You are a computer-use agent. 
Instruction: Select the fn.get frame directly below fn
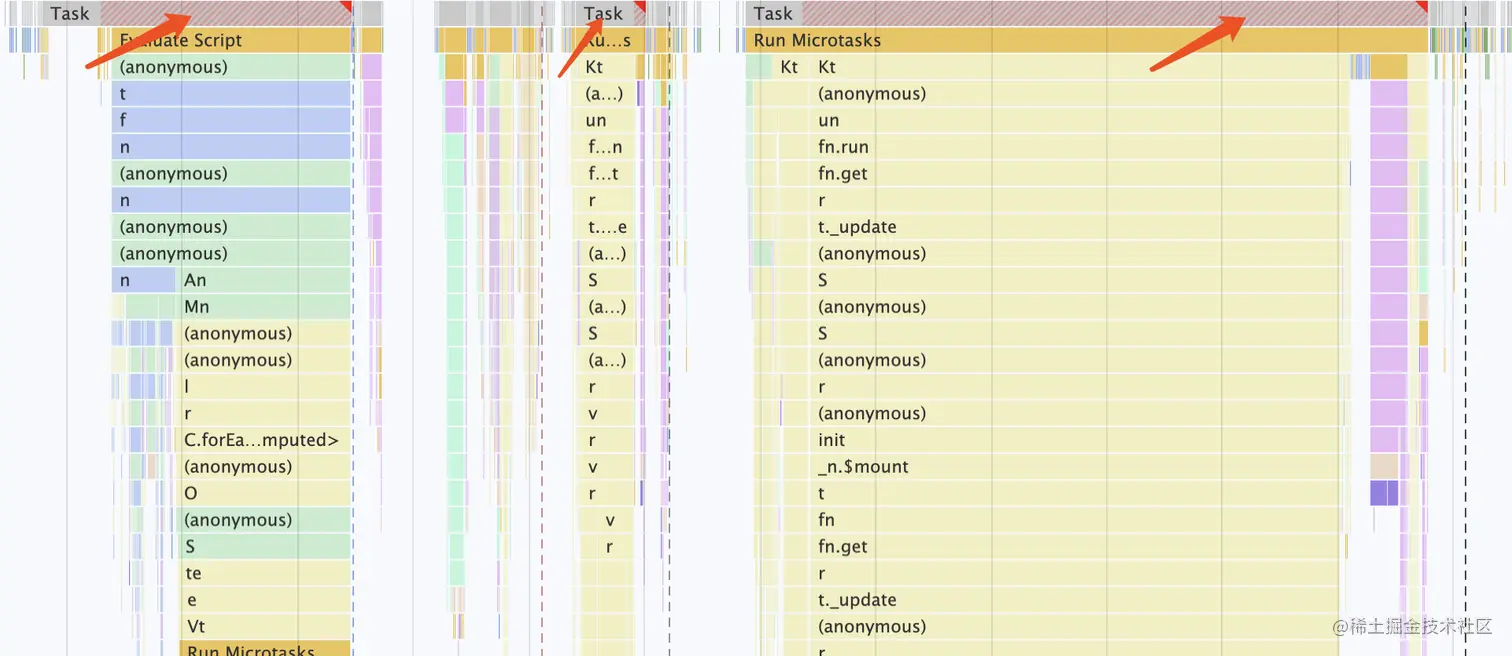pos(1075,547)
